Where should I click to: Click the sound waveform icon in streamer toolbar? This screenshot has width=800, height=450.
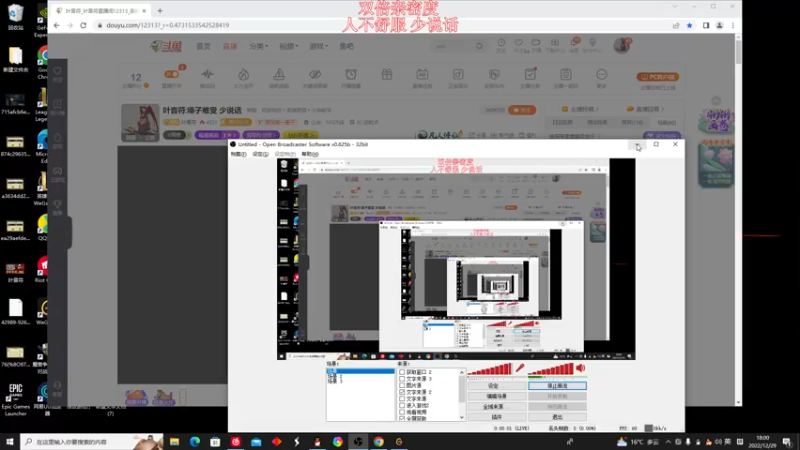[x=207, y=74]
